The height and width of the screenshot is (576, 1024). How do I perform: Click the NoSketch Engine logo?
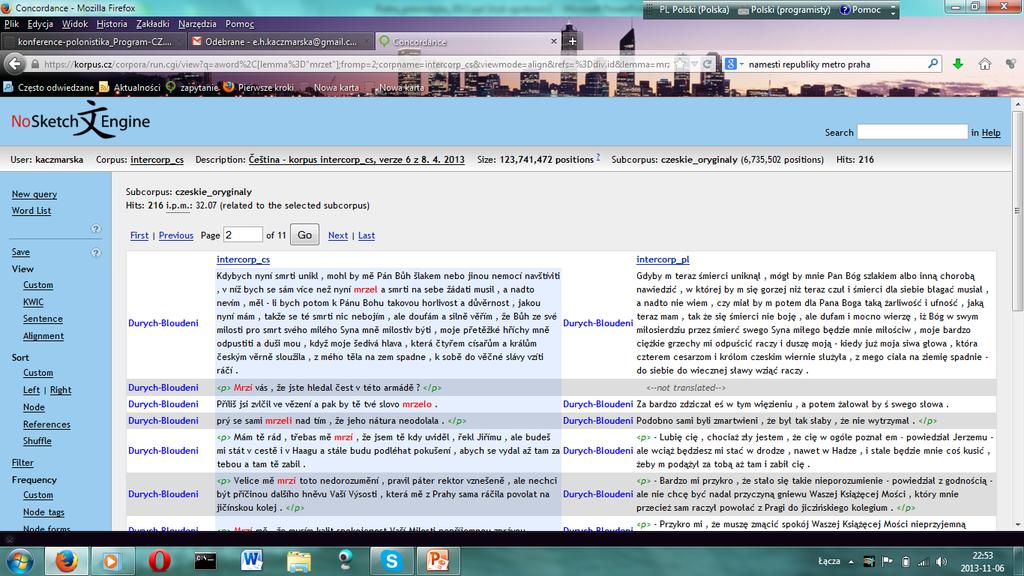tap(80, 120)
